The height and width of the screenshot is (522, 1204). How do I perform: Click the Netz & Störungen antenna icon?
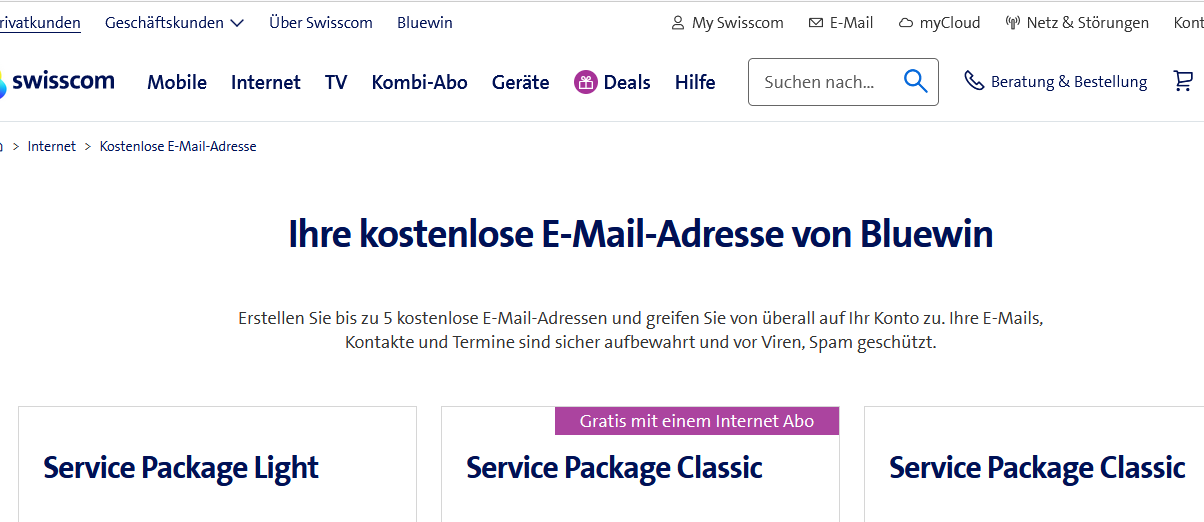[1012, 23]
